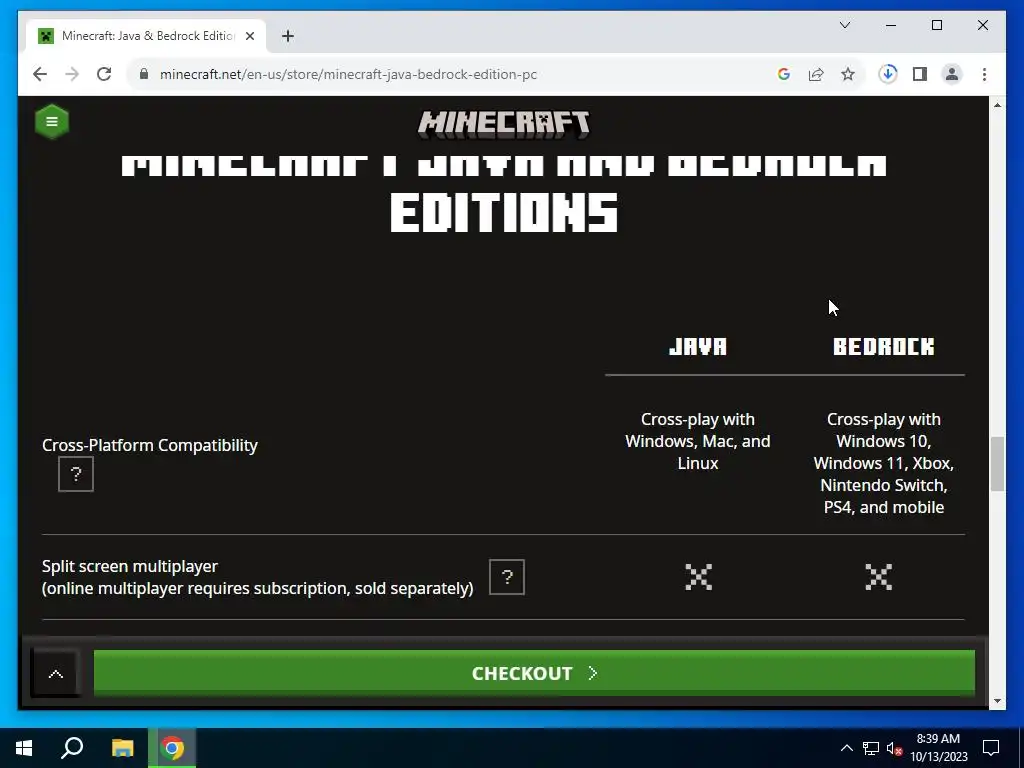Expand the cart summary with up chevron

[x=56, y=673]
